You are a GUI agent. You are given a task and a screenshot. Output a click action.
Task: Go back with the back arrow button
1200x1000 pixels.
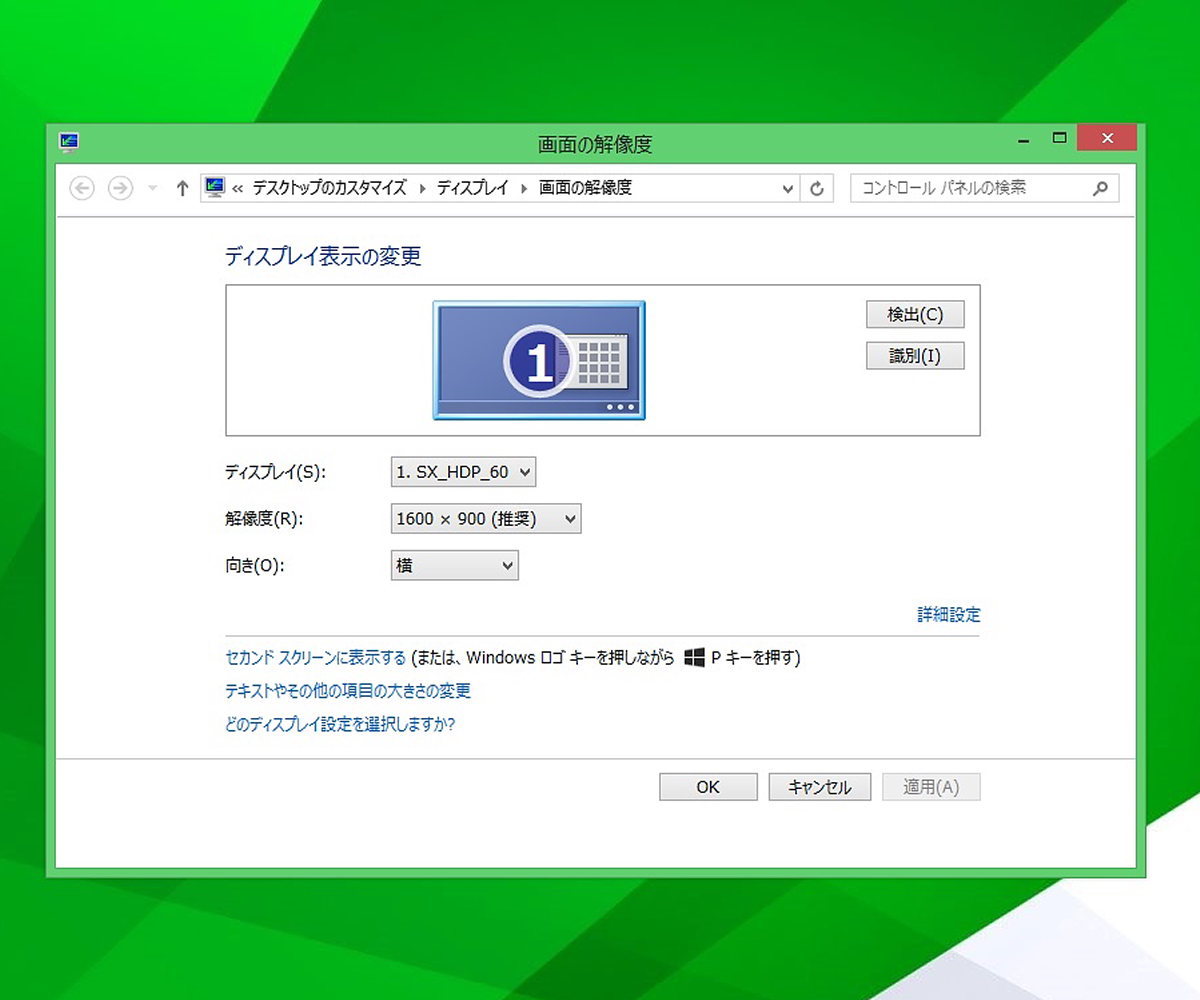(82, 188)
